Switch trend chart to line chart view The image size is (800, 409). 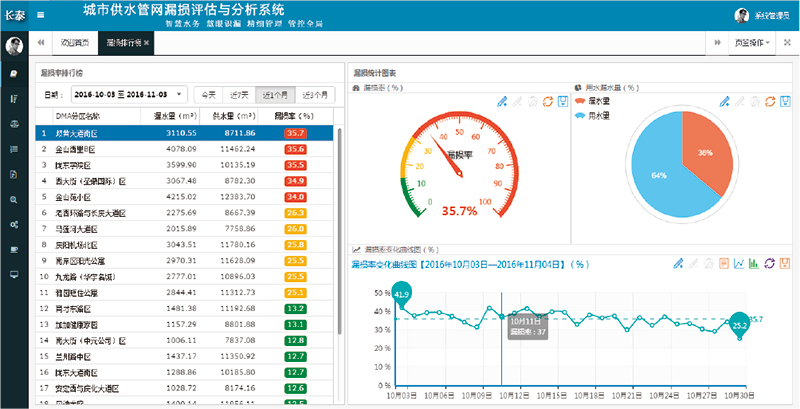pyautogui.click(x=739, y=263)
